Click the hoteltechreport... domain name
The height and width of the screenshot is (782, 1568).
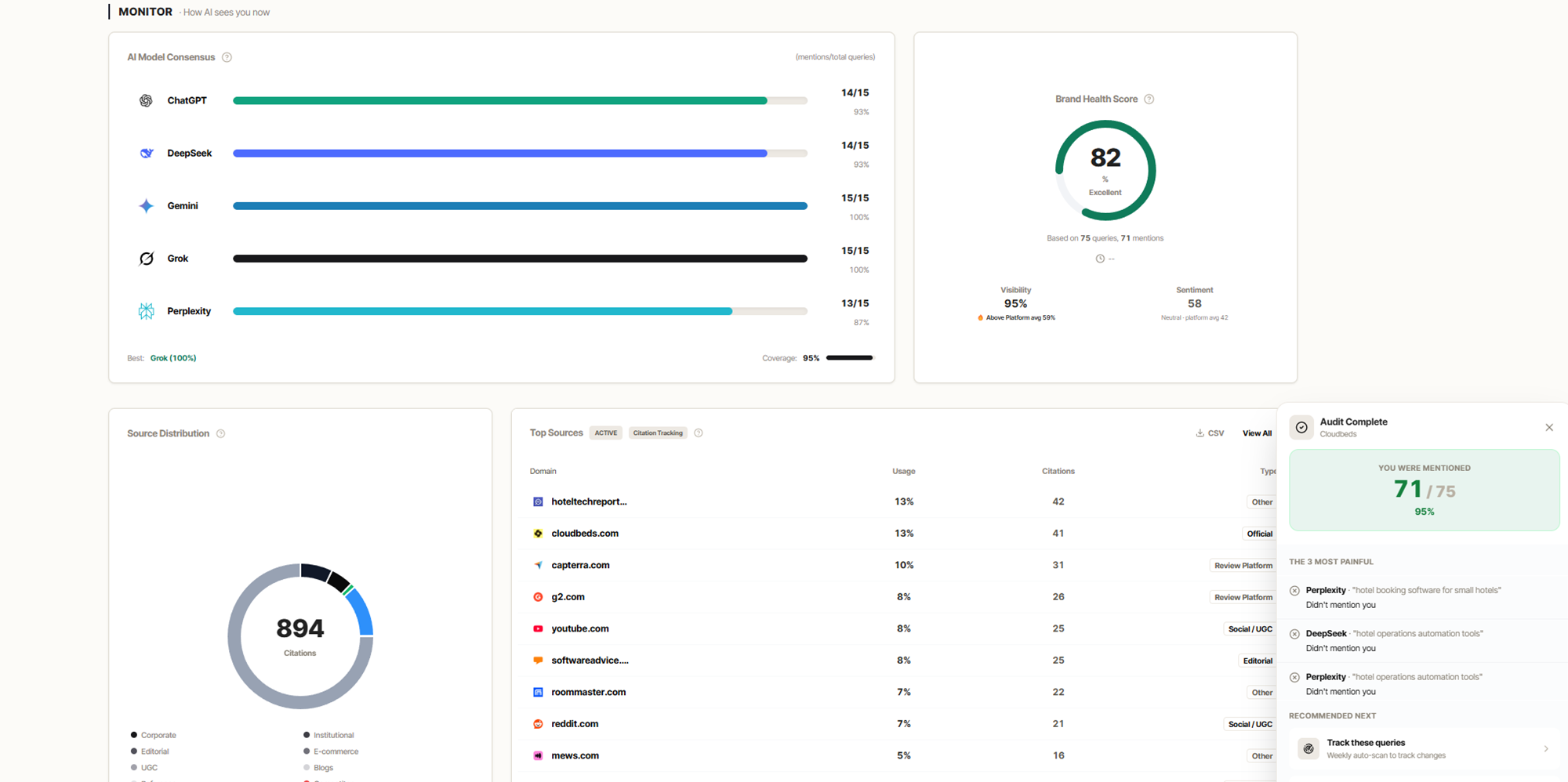(589, 501)
